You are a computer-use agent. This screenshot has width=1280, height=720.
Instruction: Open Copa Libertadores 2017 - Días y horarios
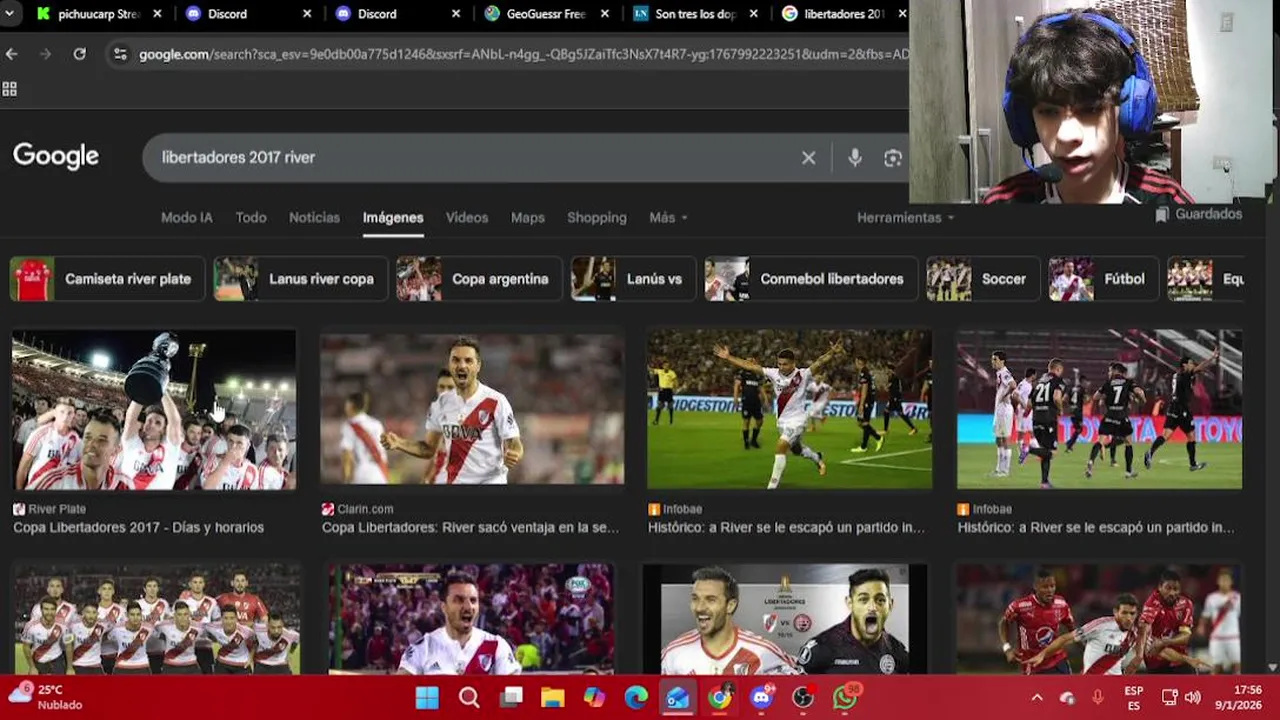point(139,527)
